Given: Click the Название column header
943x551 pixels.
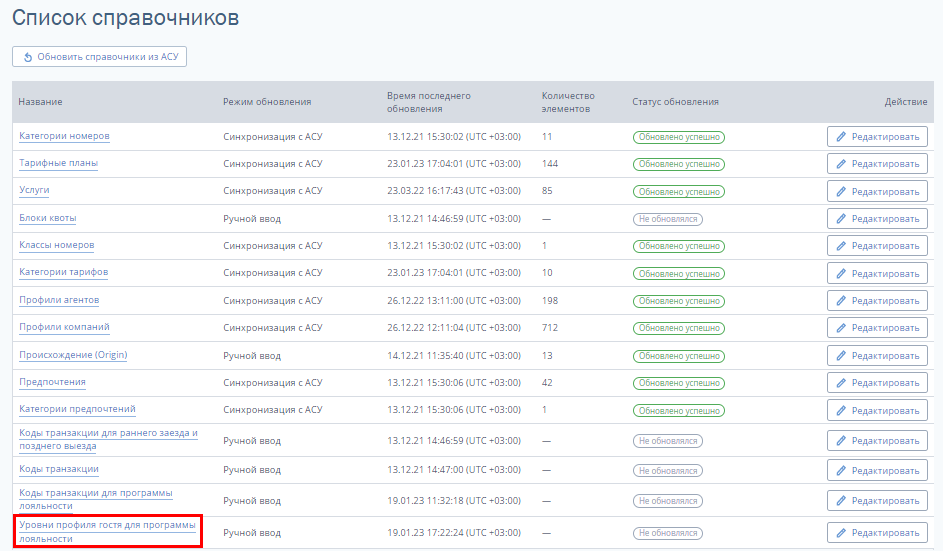Looking at the screenshot, I should click(40, 102).
